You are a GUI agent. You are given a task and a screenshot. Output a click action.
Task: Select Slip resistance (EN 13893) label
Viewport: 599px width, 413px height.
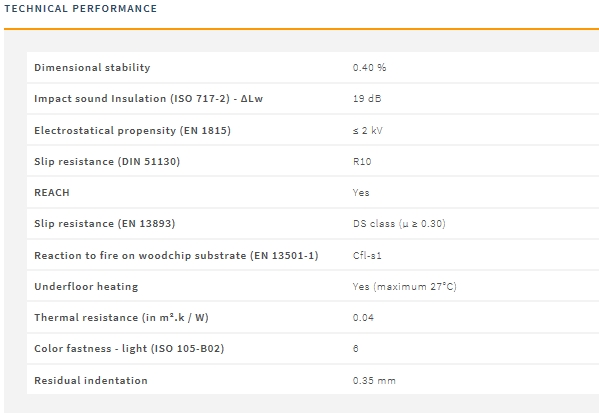coord(105,224)
